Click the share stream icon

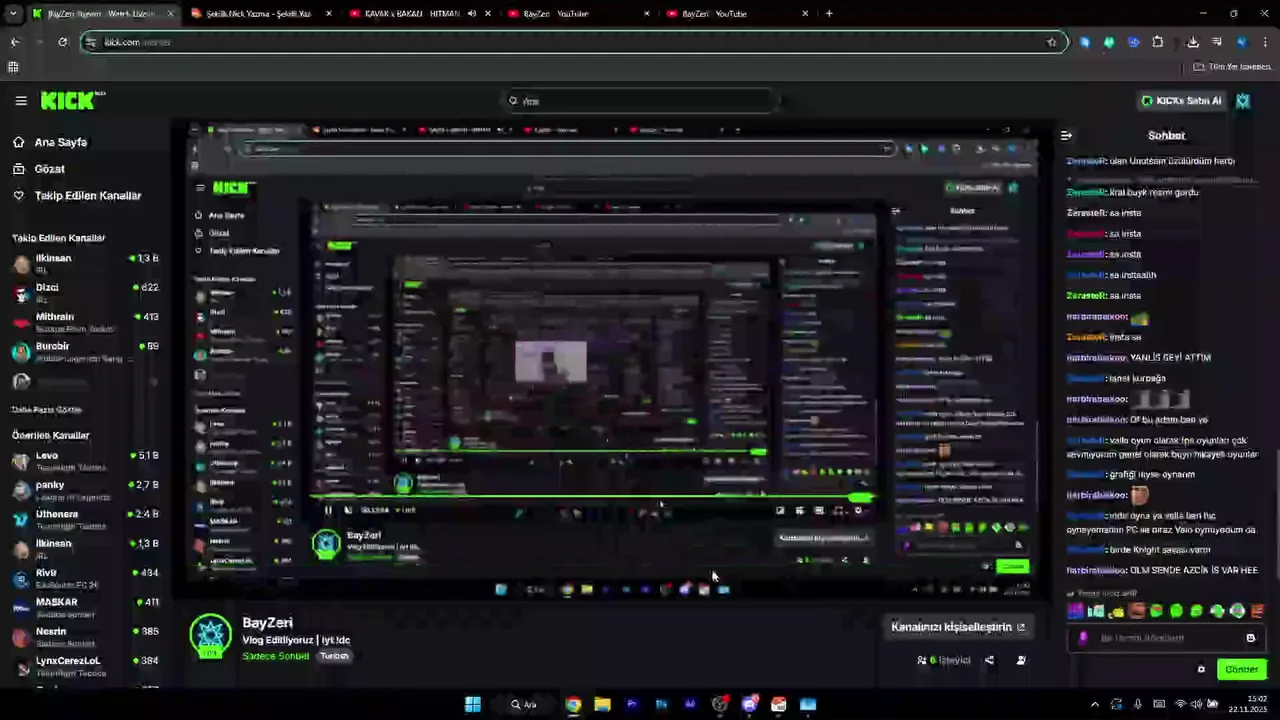click(989, 660)
